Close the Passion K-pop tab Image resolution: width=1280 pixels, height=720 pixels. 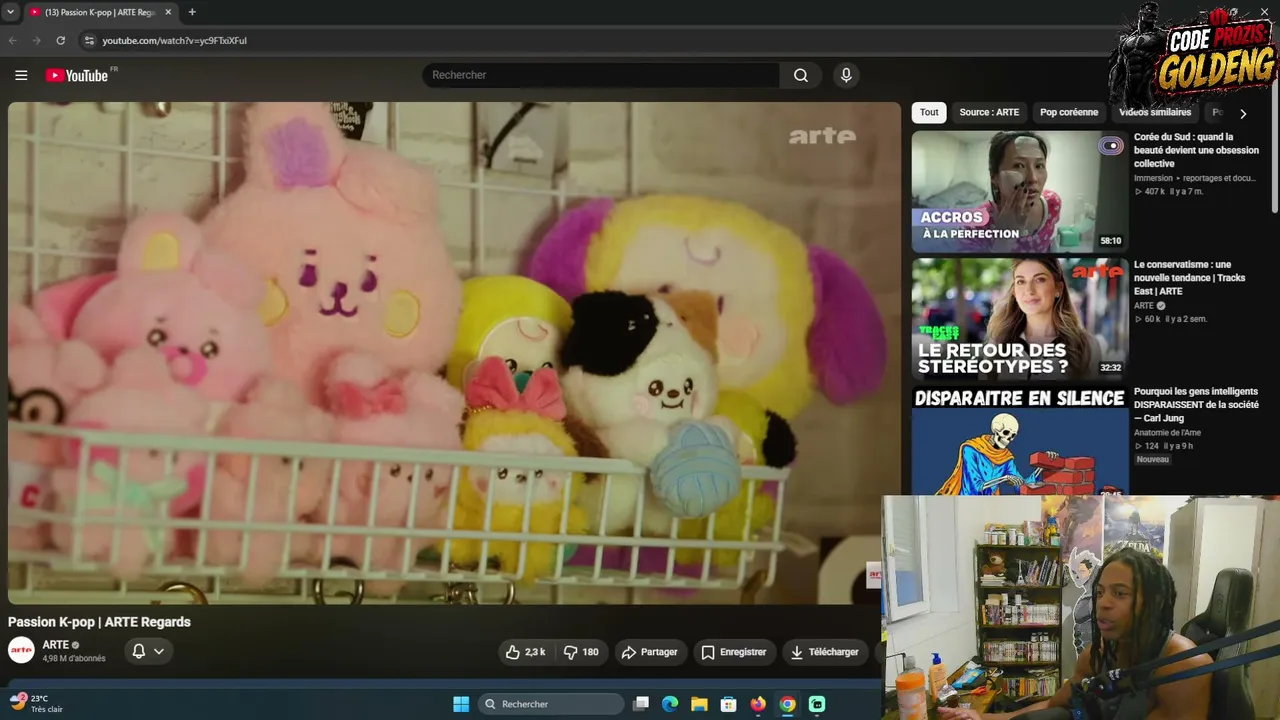(x=168, y=12)
